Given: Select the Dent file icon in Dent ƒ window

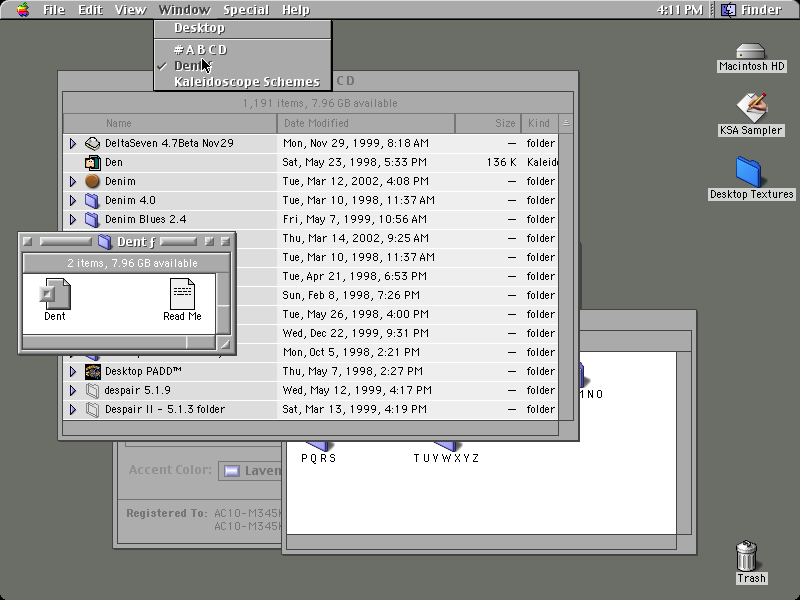Looking at the screenshot, I should click(55, 294).
